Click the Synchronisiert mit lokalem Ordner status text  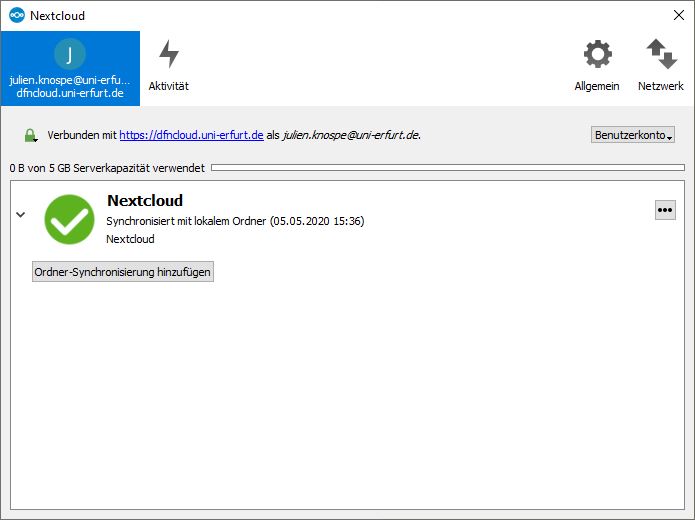(235, 221)
